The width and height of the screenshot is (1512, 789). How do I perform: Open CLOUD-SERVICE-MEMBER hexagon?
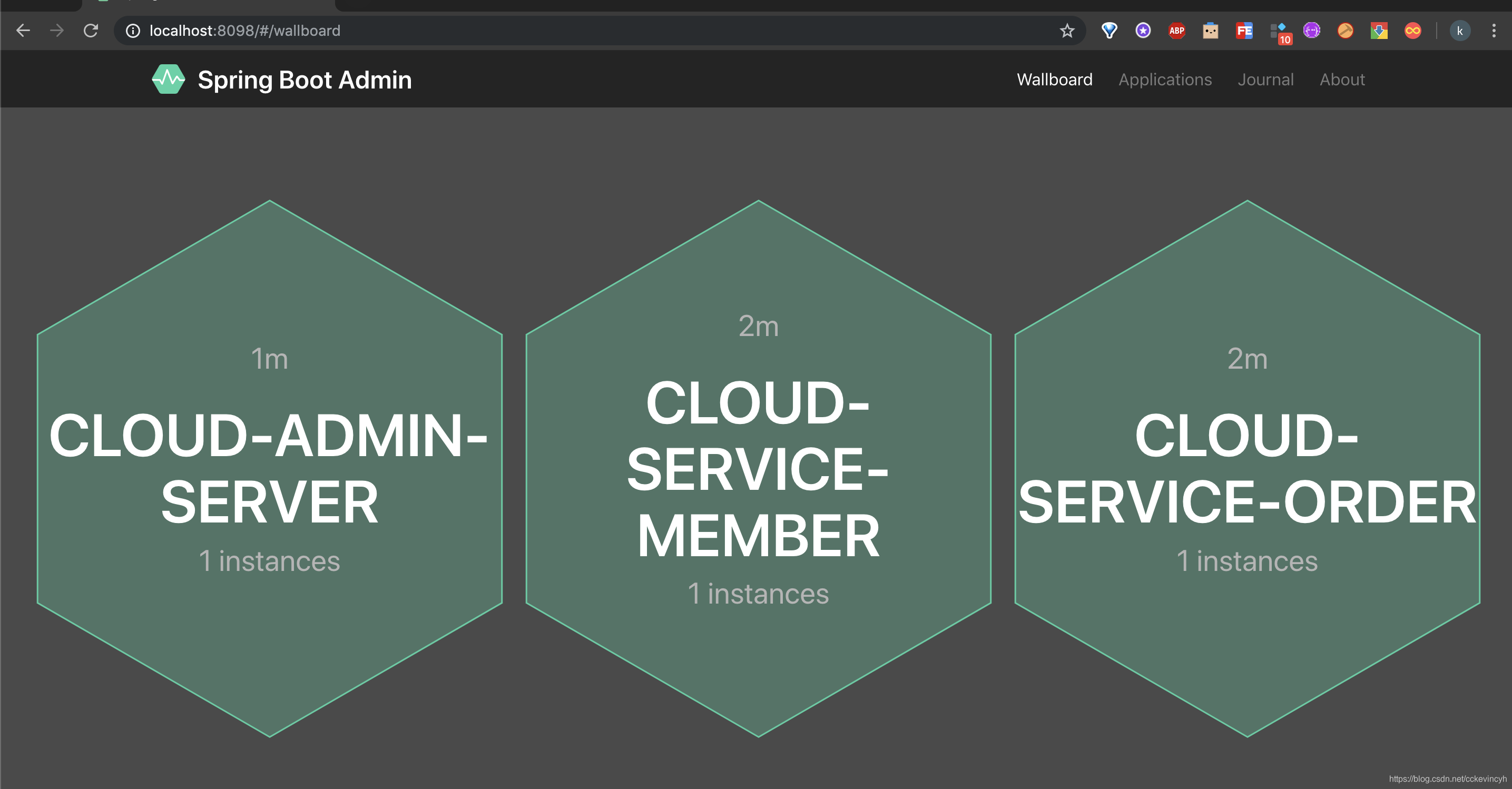pyautogui.click(x=758, y=469)
